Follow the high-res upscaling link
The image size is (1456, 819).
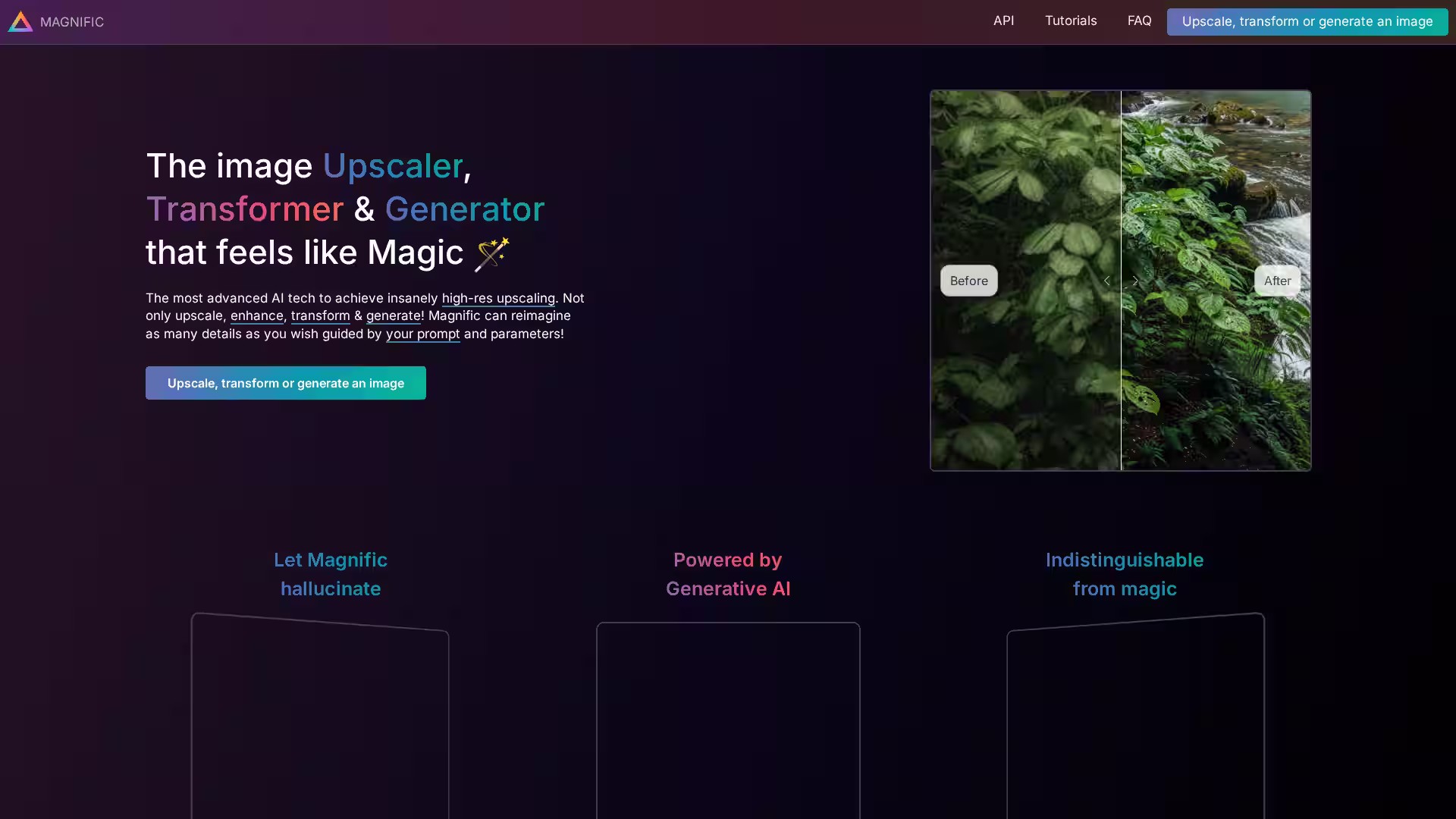pos(498,298)
